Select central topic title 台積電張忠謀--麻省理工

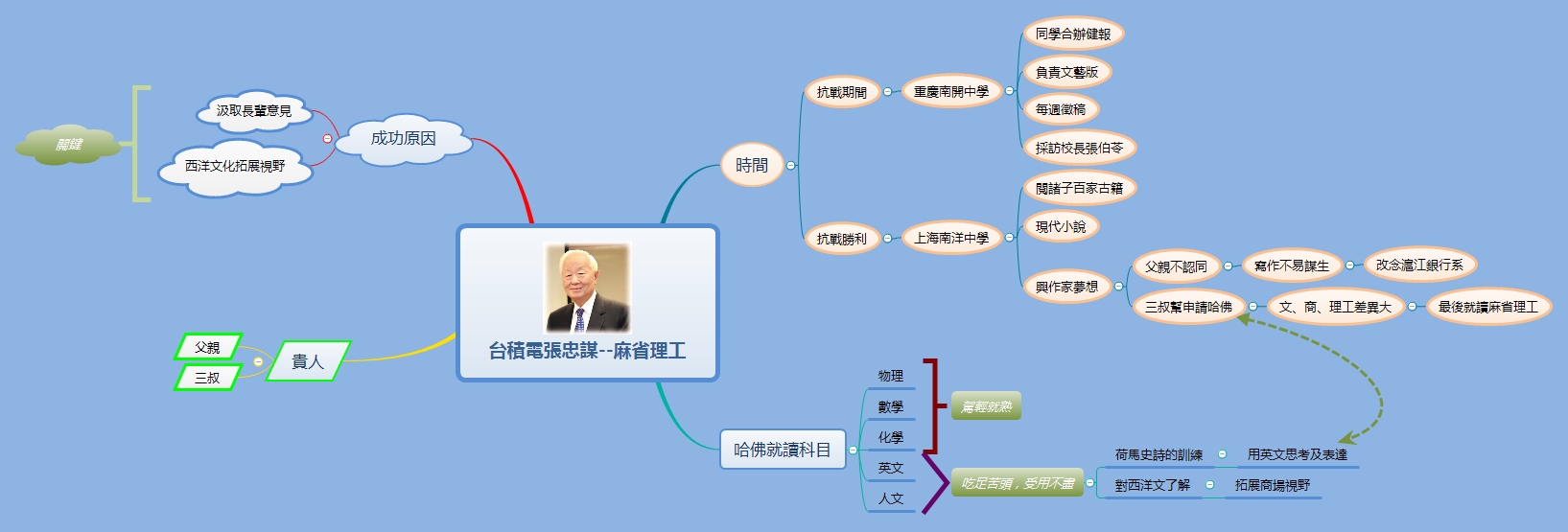point(588,351)
